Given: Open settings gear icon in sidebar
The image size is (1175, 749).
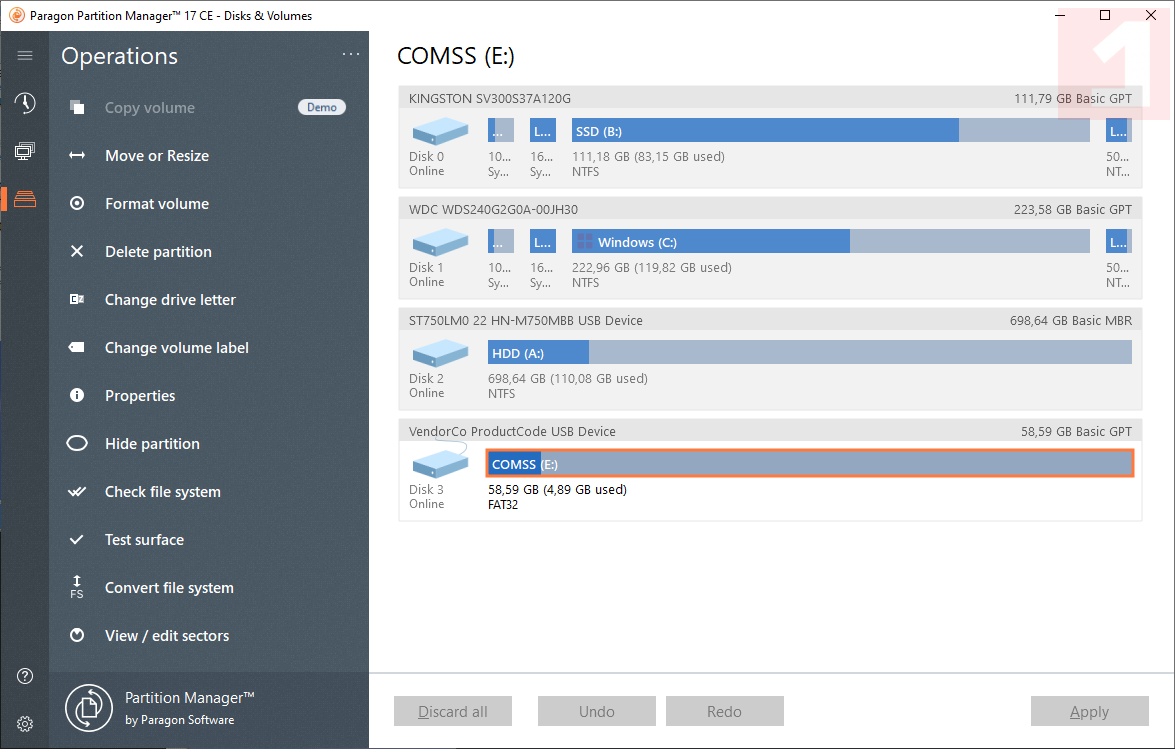Looking at the screenshot, I should (x=25, y=724).
